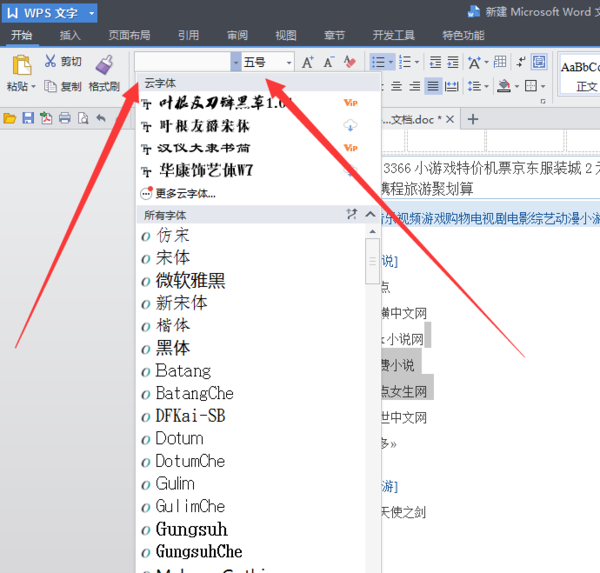600x573 pixels.
Task: Expand the numbered list style arrow
Action: pyautogui.click(x=417, y=62)
